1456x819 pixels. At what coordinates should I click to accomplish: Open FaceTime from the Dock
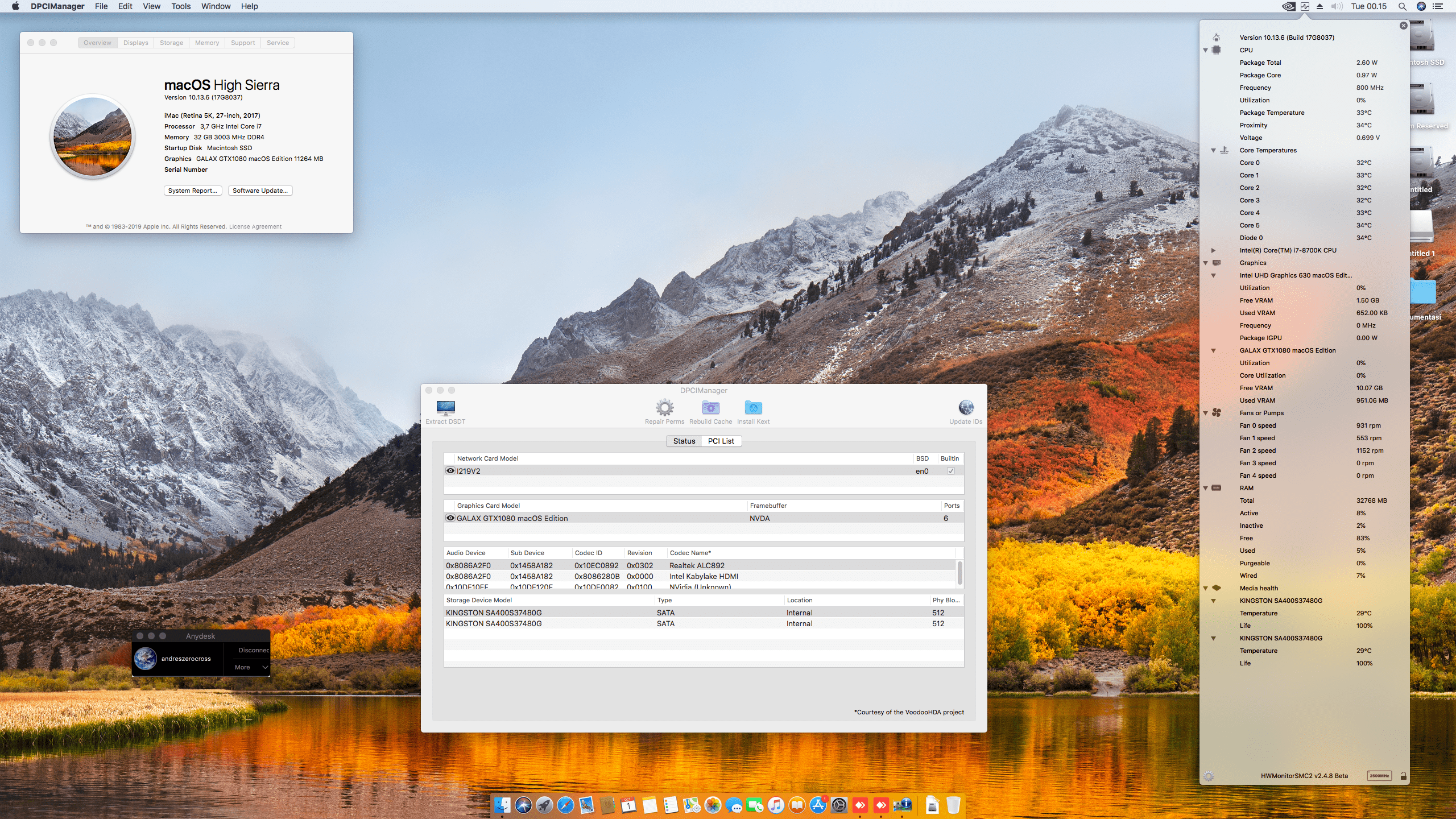pos(755,805)
